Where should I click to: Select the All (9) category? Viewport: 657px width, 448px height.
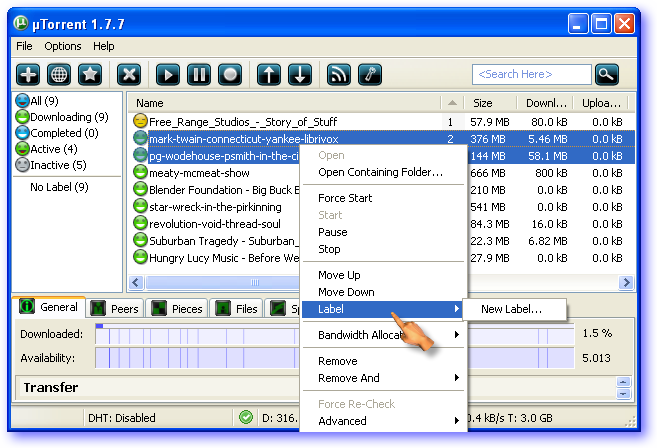click(37, 101)
